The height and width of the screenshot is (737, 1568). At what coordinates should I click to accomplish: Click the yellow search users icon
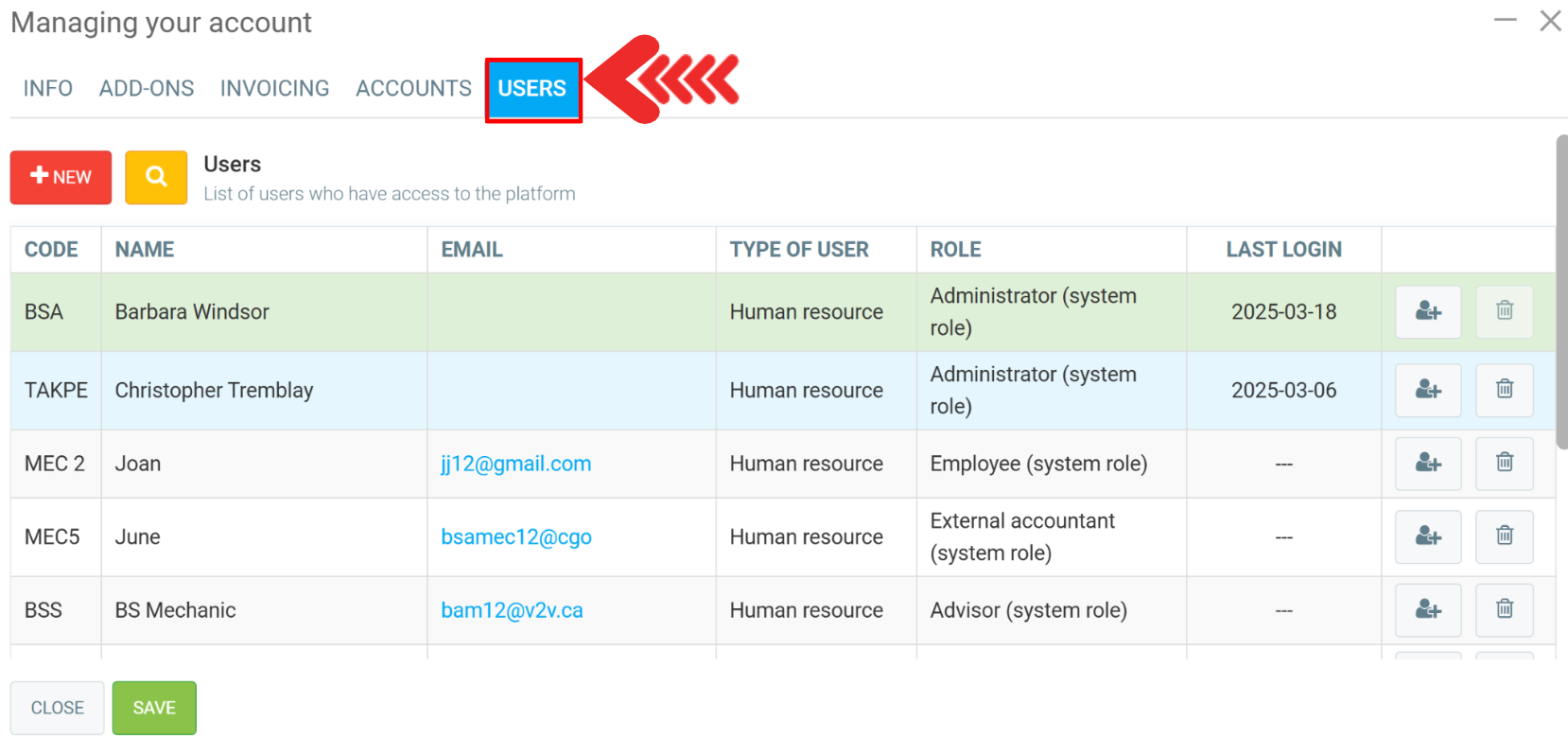[156, 177]
